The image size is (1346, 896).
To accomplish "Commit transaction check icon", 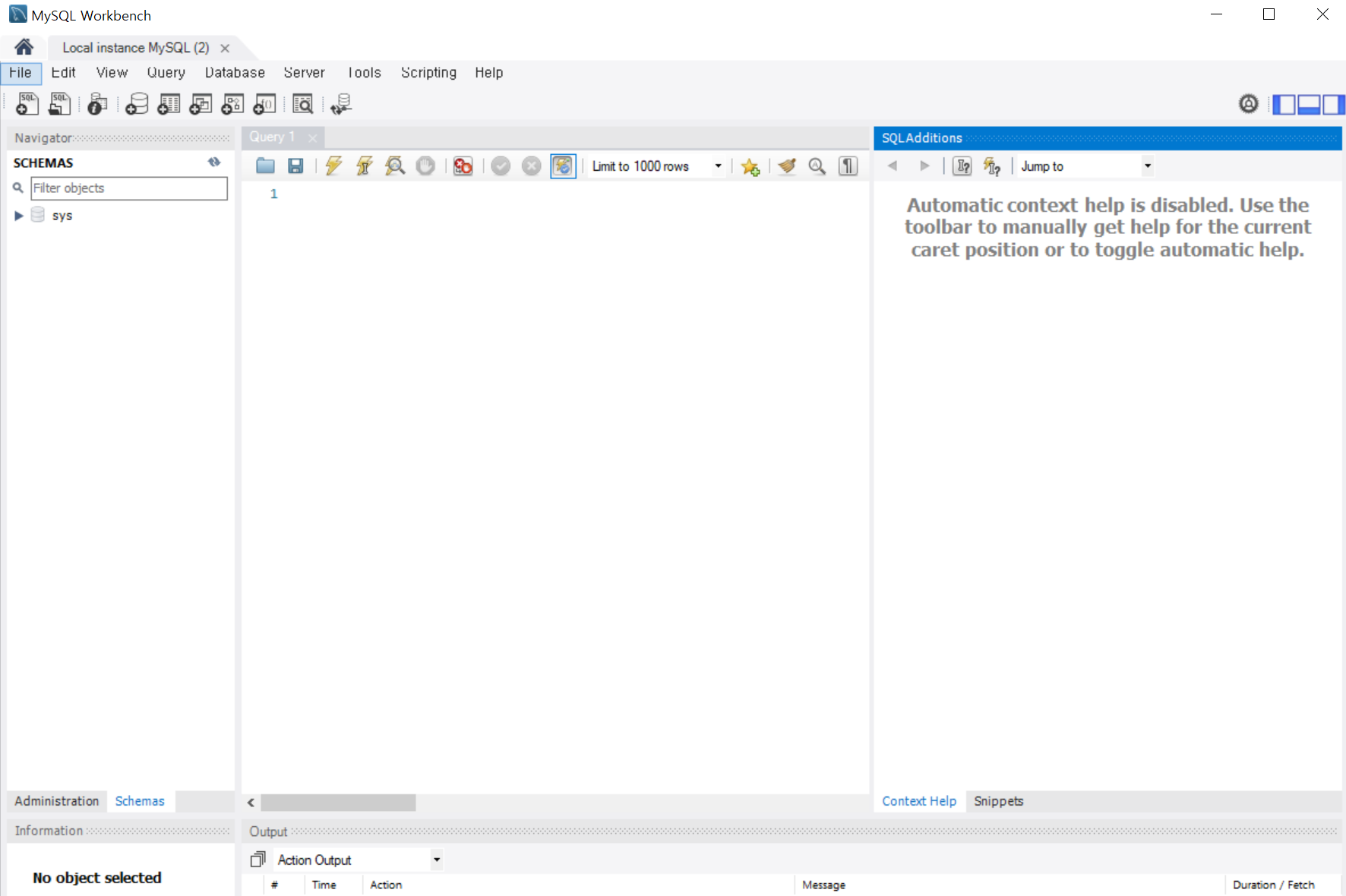I will [501, 166].
